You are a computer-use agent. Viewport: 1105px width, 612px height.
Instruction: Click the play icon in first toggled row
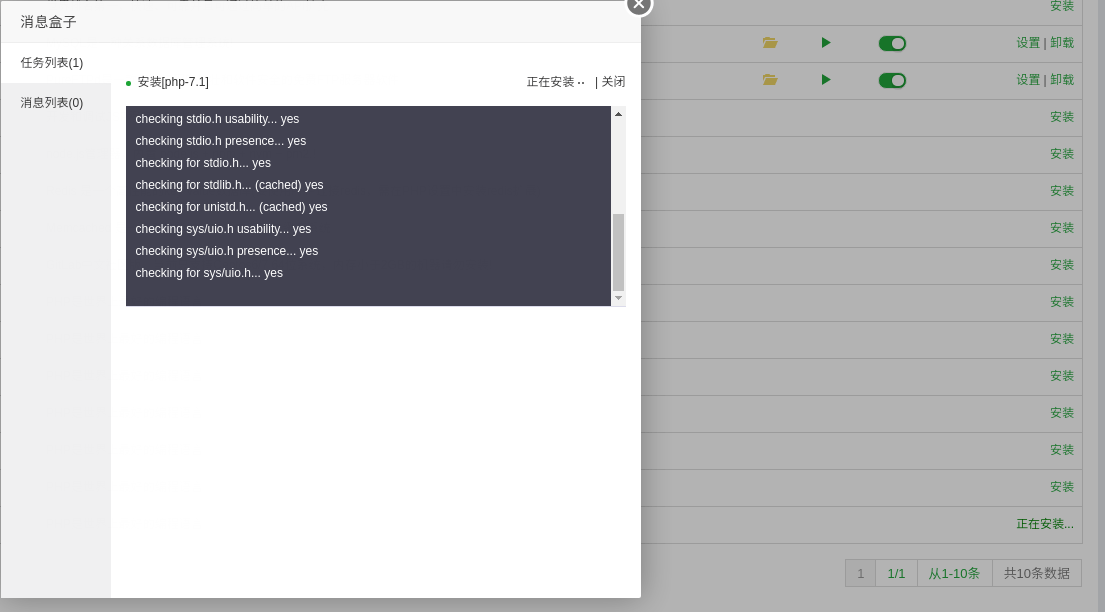tap(826, 43)
